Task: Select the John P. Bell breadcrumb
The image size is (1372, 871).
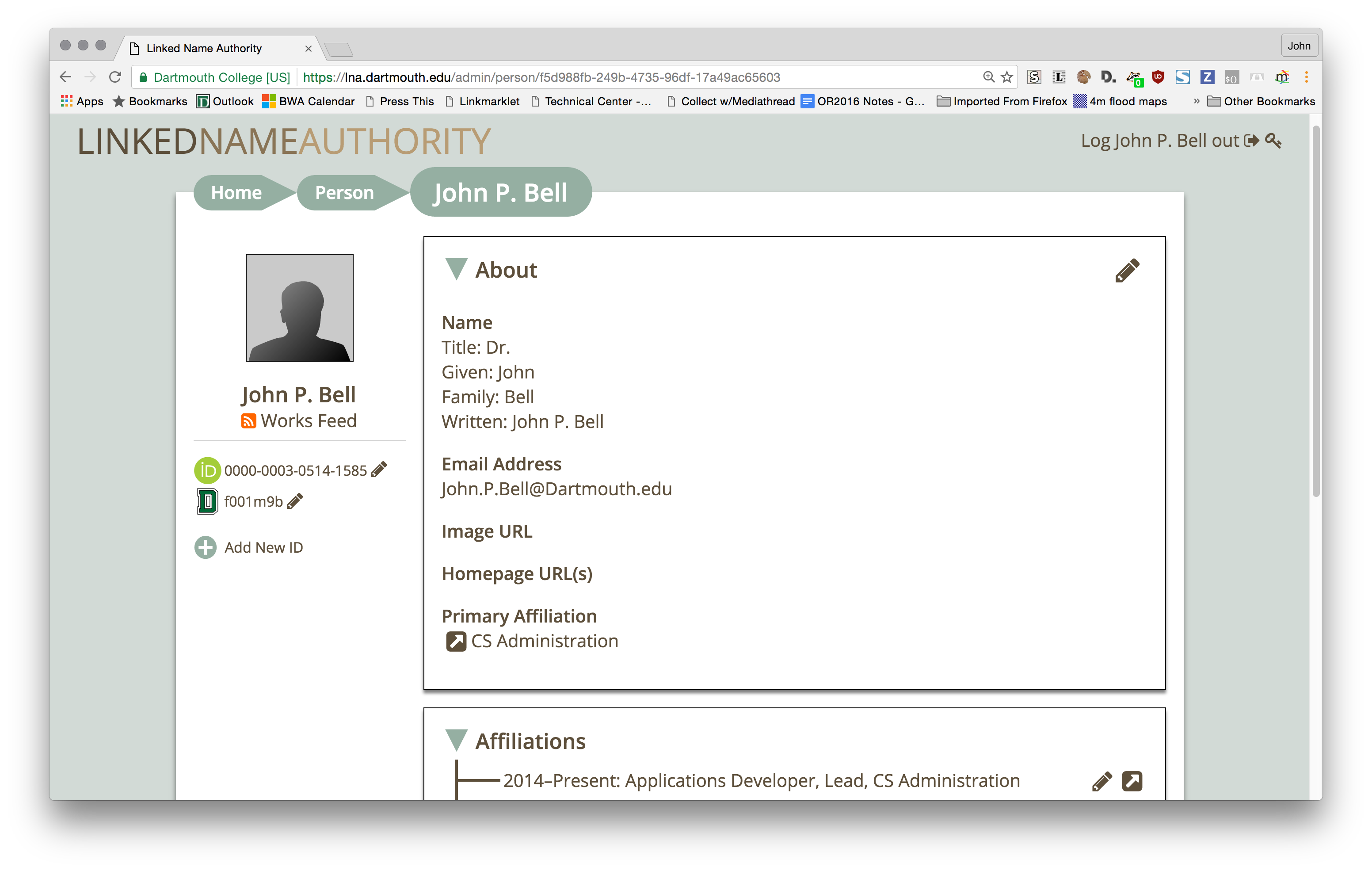Action: [x=500, y=192]
